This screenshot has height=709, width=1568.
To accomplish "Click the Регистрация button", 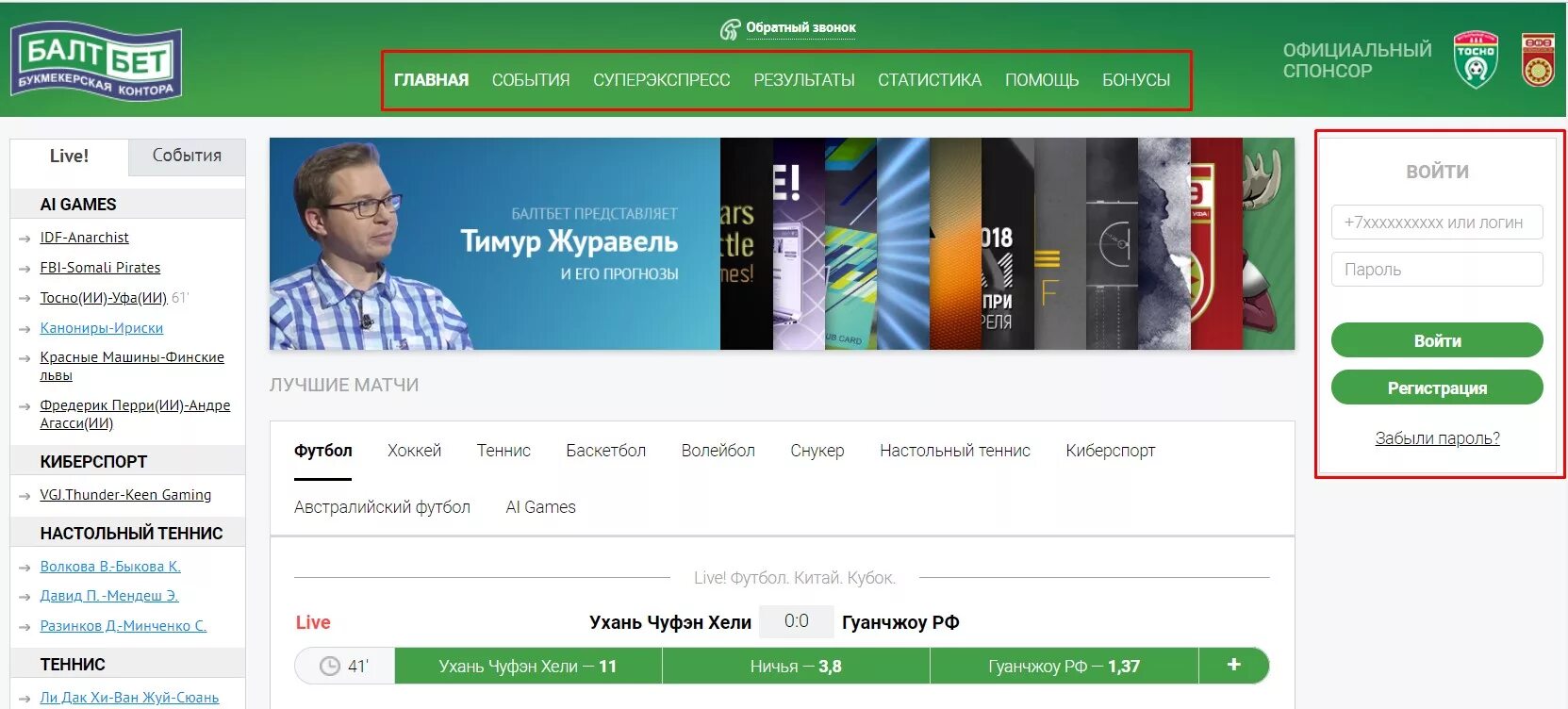I will click(1437, 387).
